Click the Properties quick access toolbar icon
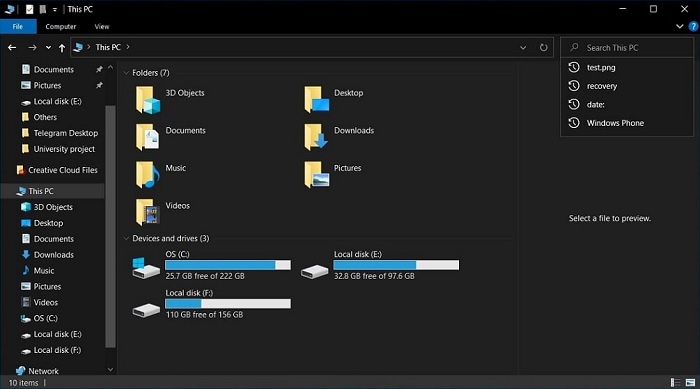This screenshot has width=700, height=389. click(29, 9)
